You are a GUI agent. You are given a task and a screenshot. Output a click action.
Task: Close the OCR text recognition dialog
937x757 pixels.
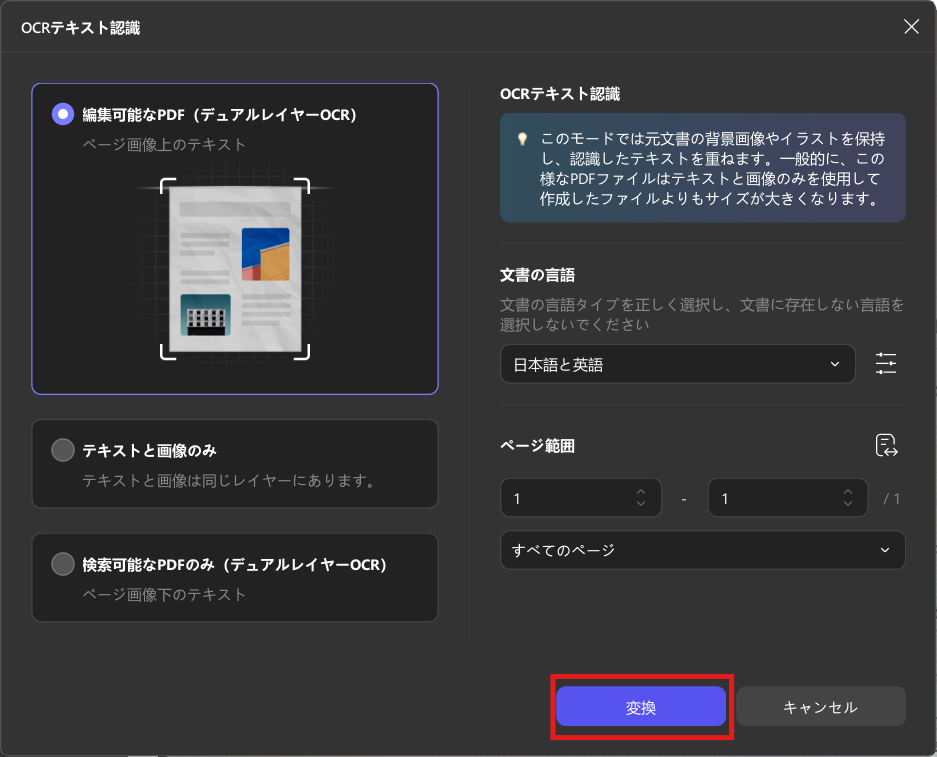pyautogui.click(x=911, y=27)
